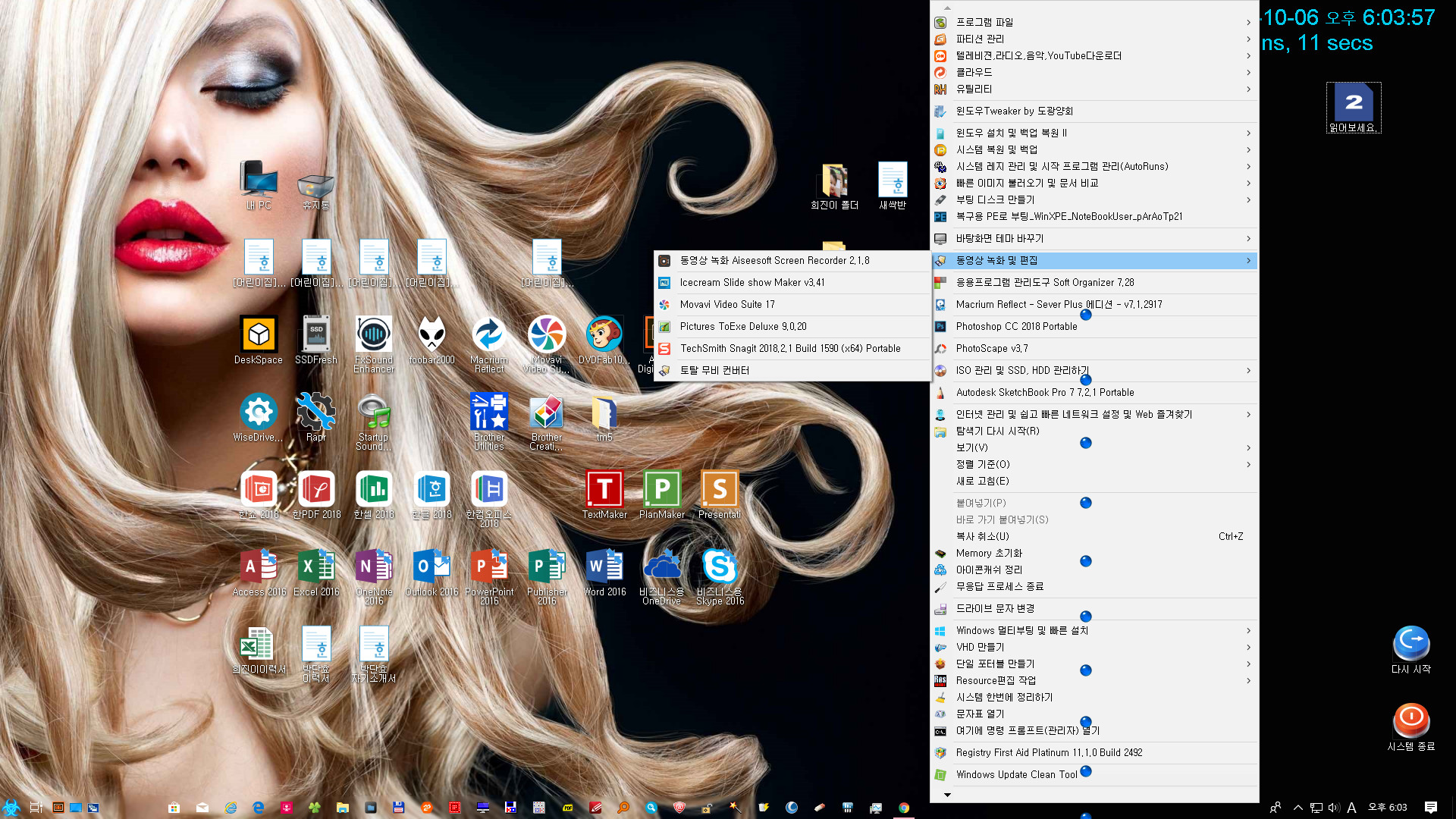Viewport: 1456px width, 819px height.
Task: Open the Skype 2016 desktop icon
Action: tap(720, 576)
